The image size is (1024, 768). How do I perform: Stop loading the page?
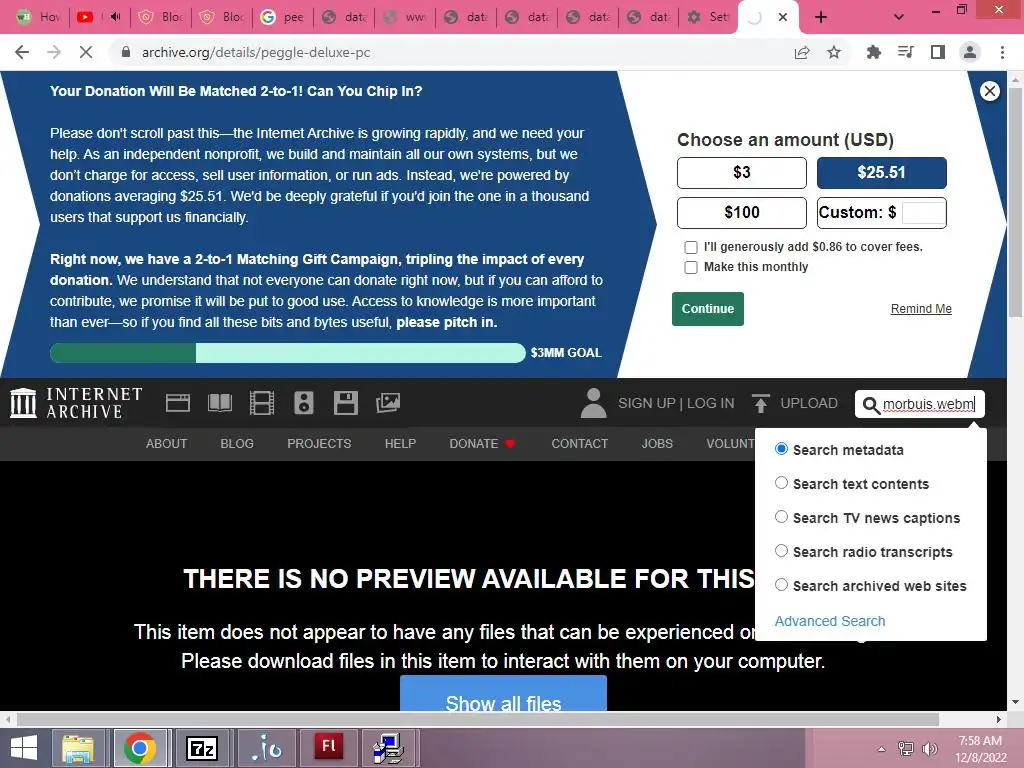(x=86, y=52)
